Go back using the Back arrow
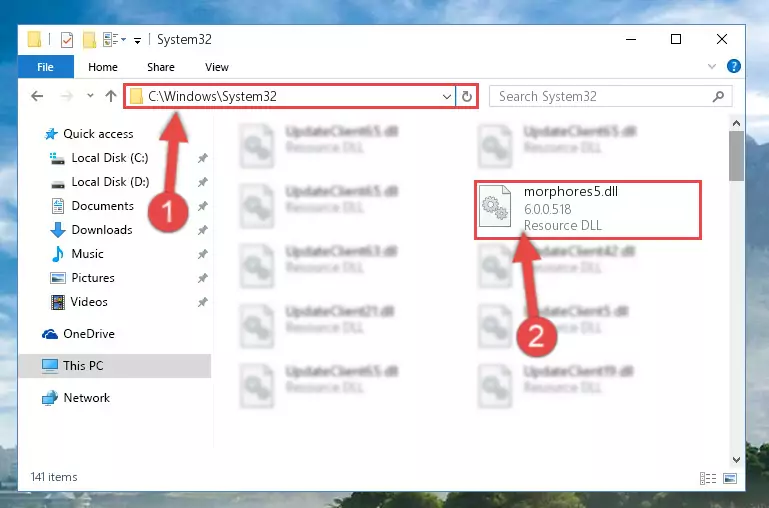The width and height of the screenshot is (769, 508). (37, 96)
